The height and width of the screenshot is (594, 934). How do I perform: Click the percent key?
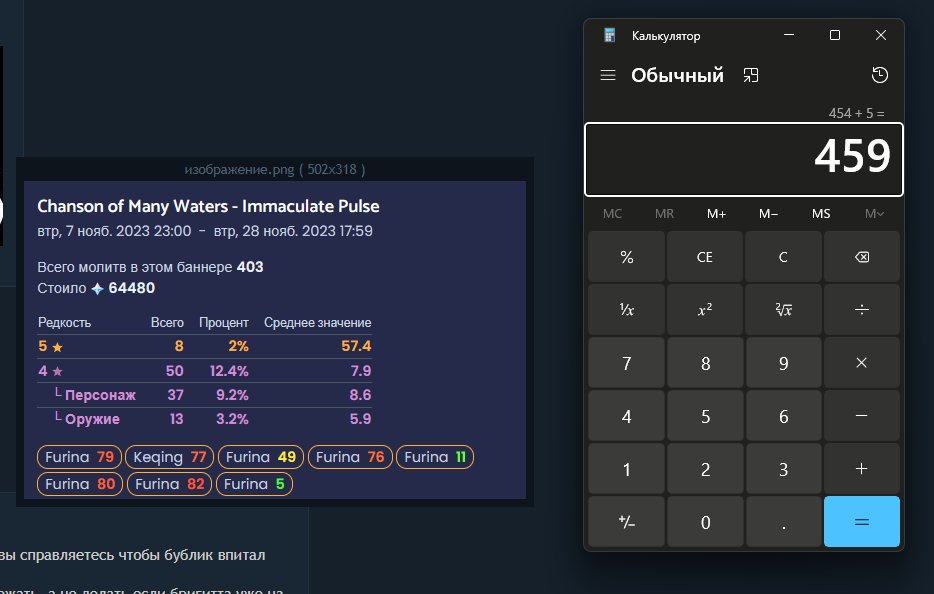[x=627, y=257]
